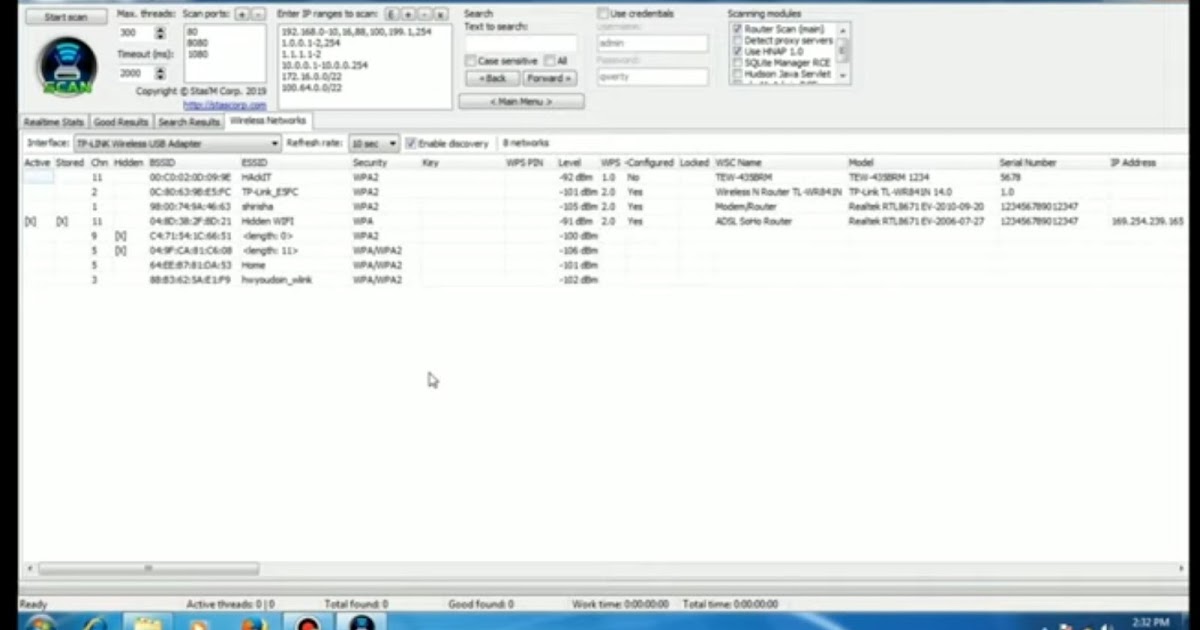
Task: Toggle the Detect proxy servers module checkbox
Action: pos(737,40)
